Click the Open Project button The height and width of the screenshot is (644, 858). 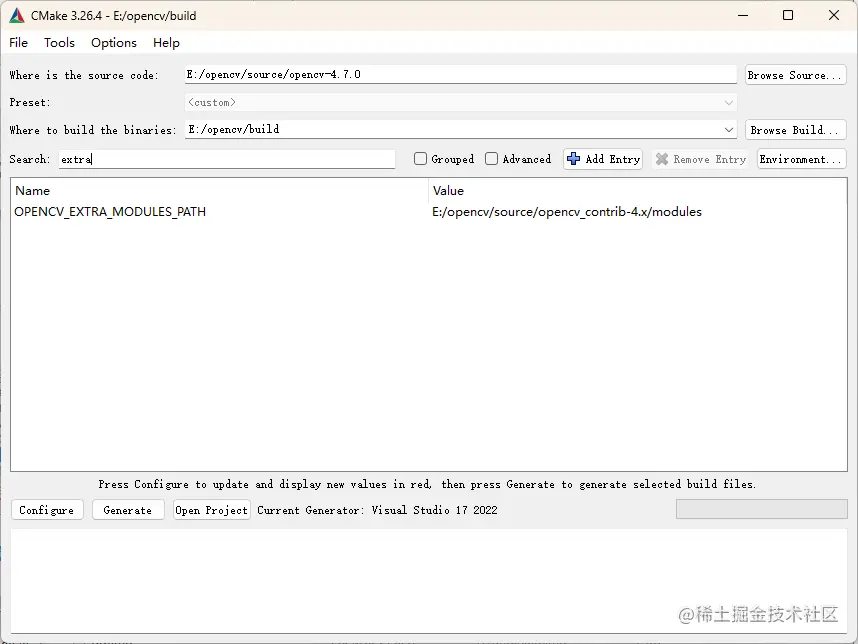[x=212, y=510]
